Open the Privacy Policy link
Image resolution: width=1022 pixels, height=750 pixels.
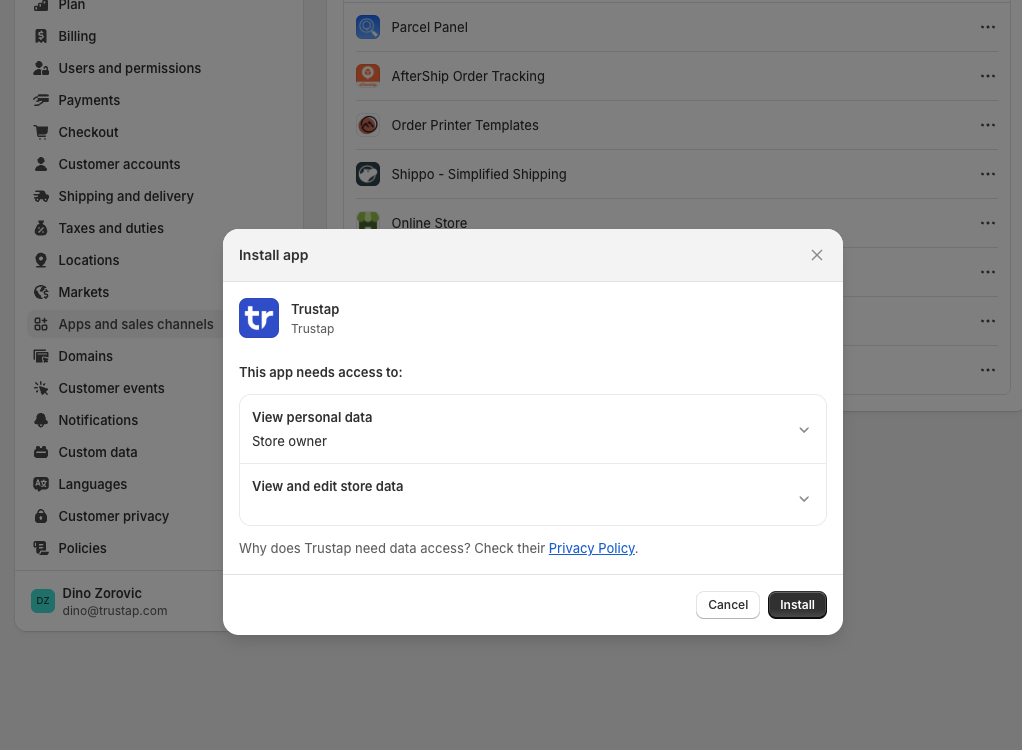(592, 548)
